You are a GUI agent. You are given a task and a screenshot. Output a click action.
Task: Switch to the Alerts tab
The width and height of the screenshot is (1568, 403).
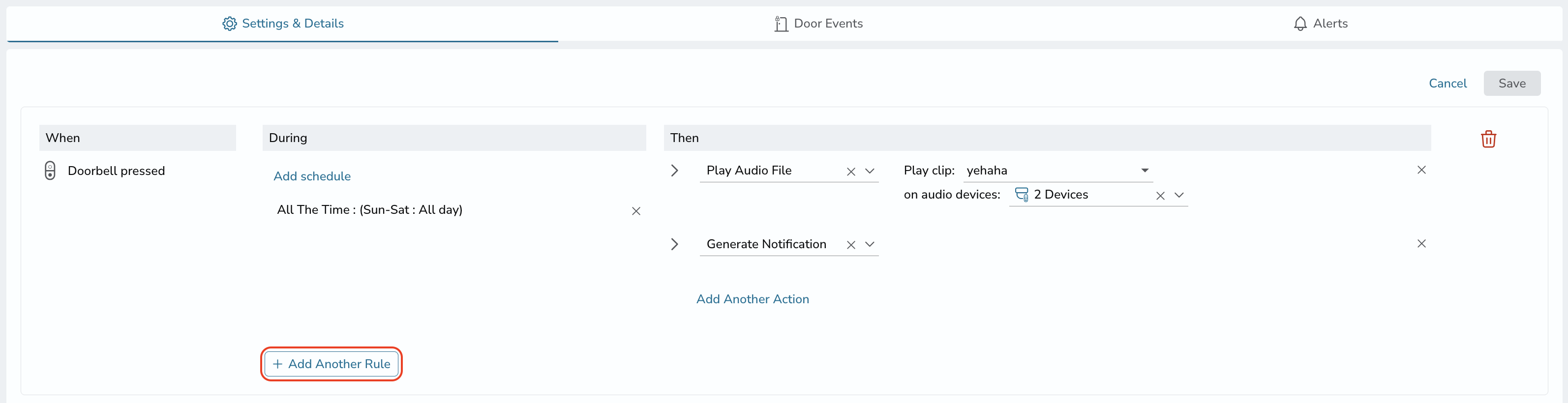pyautogui.click(x=1320, y=24)
